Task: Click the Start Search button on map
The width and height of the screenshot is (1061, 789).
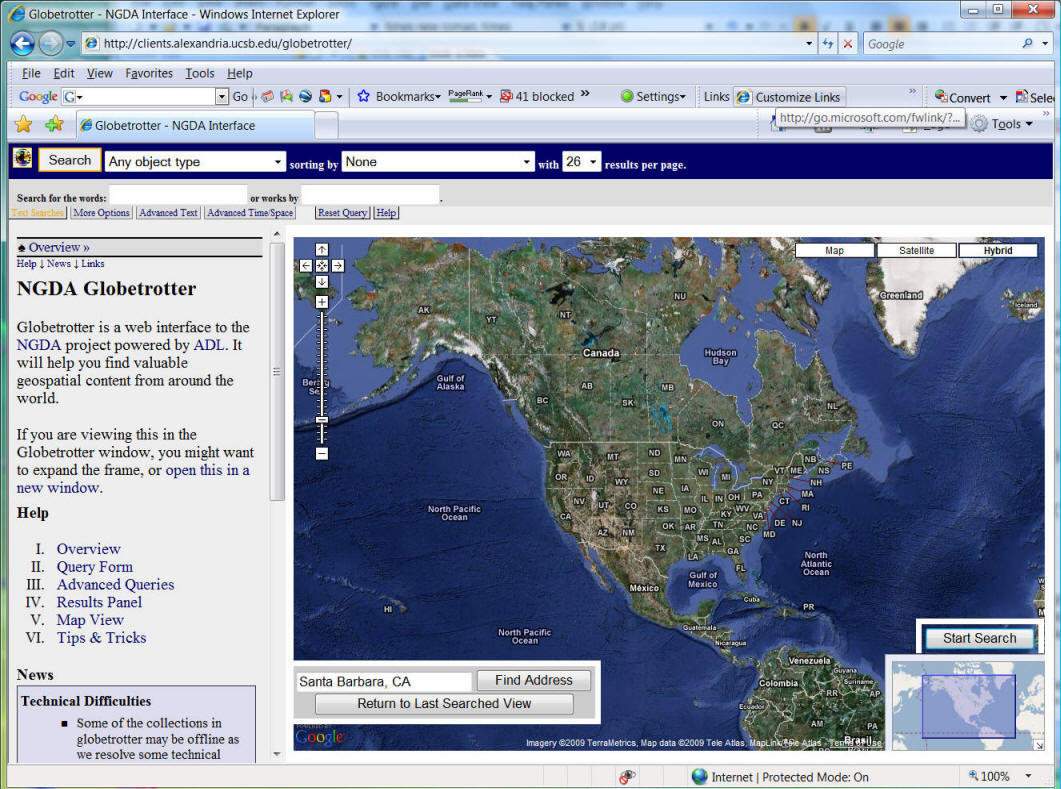Action: 979,638
